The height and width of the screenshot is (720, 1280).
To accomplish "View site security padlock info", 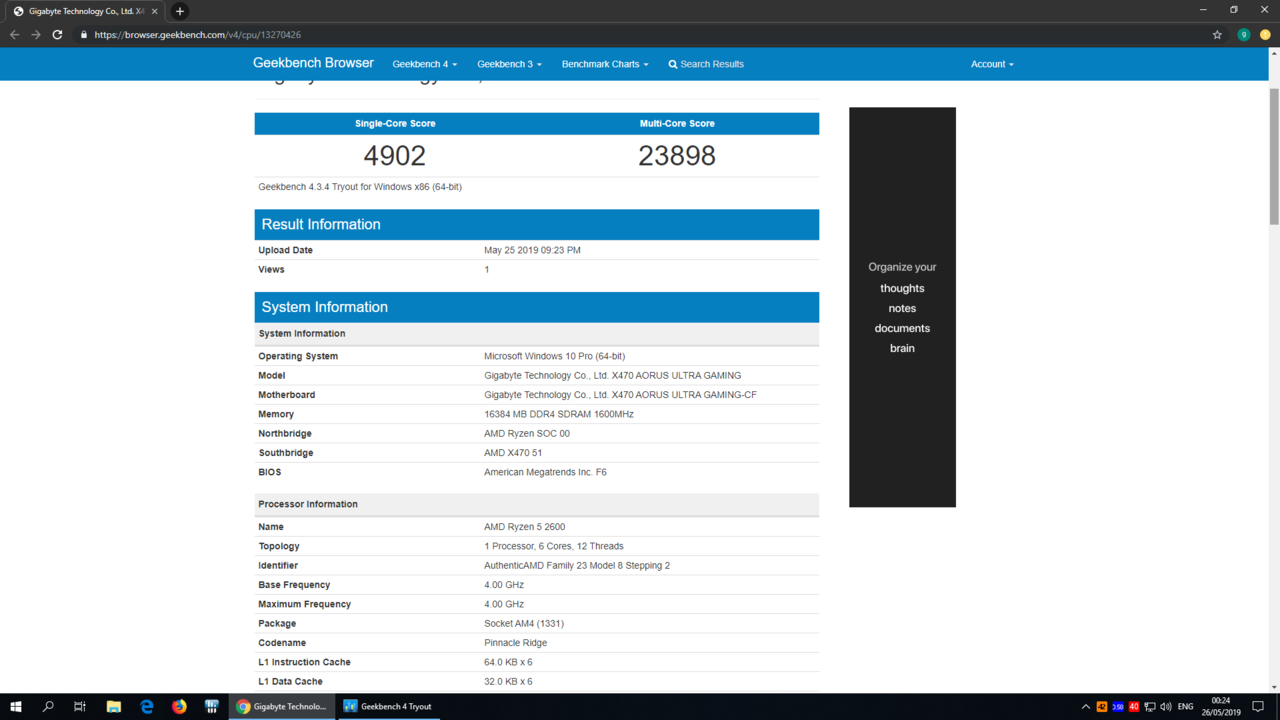I will (84, 35).
